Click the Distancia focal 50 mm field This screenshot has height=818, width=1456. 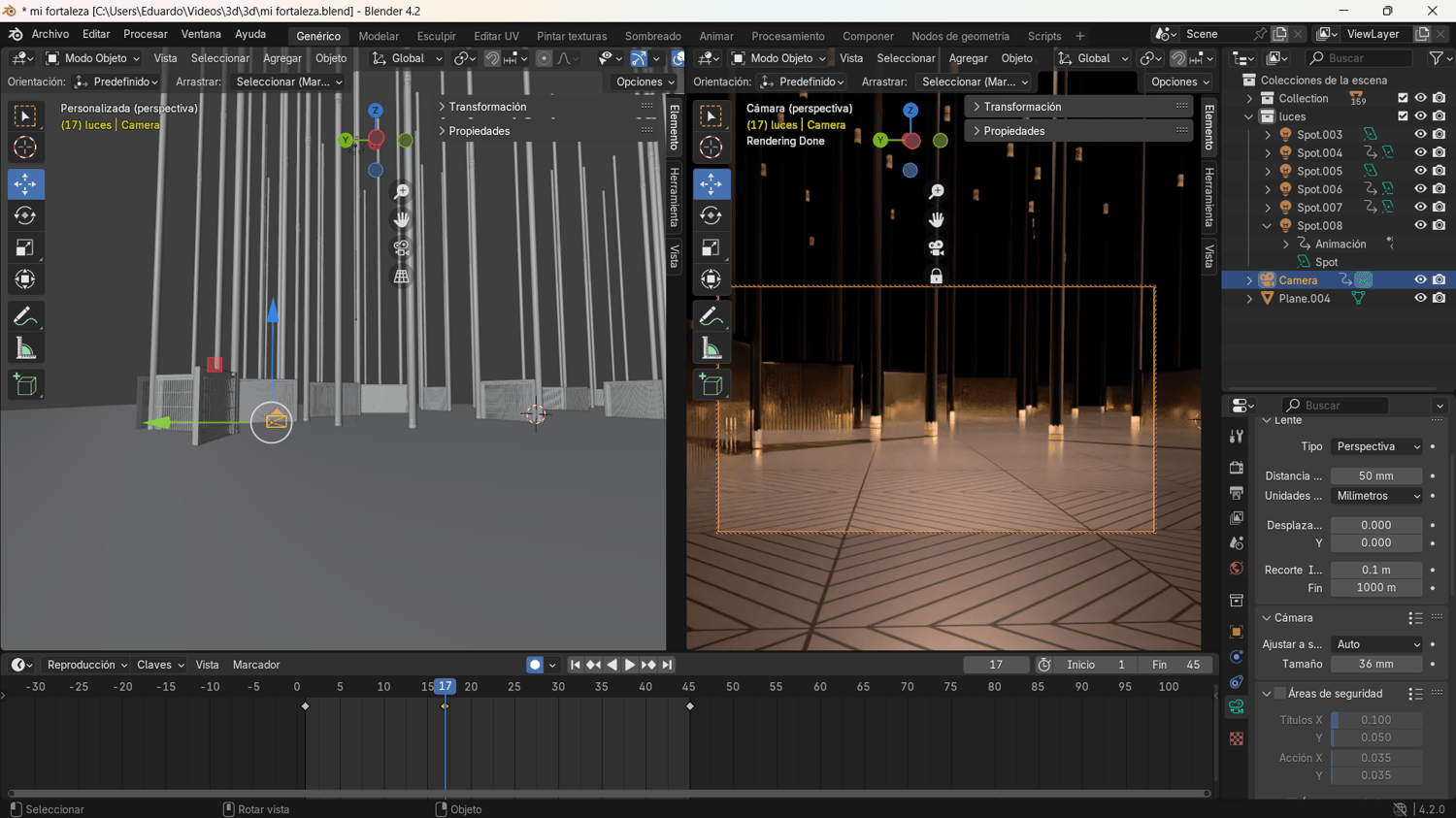1375,475
